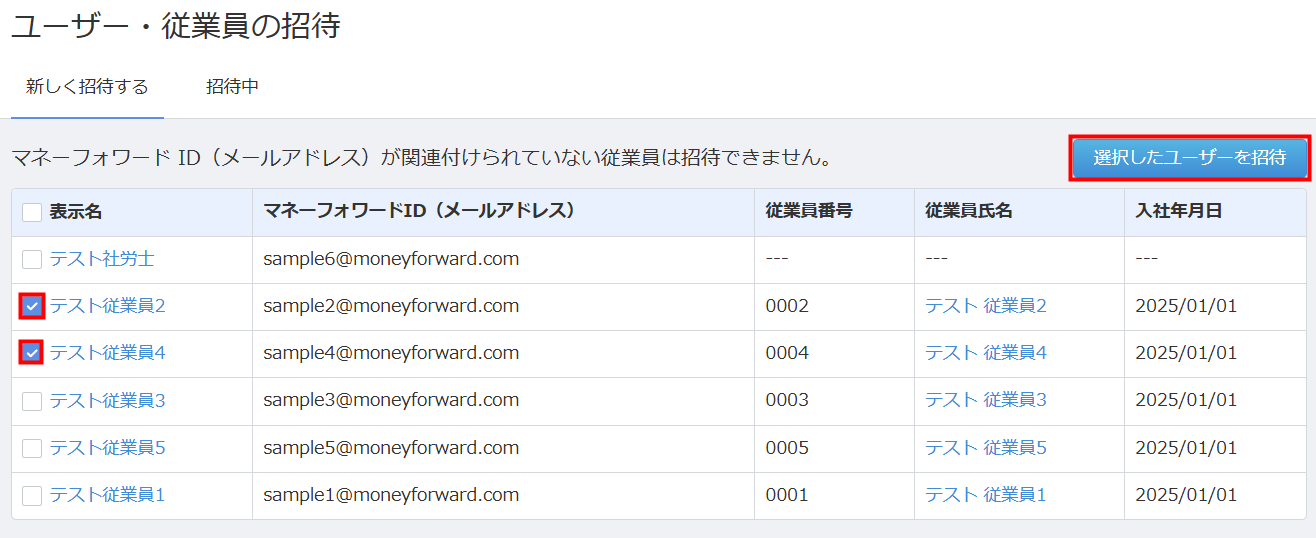This screenshot has width=1316, height=538.
Task: Open employee name link テスト 従業員5
Action: pos(985,448)
